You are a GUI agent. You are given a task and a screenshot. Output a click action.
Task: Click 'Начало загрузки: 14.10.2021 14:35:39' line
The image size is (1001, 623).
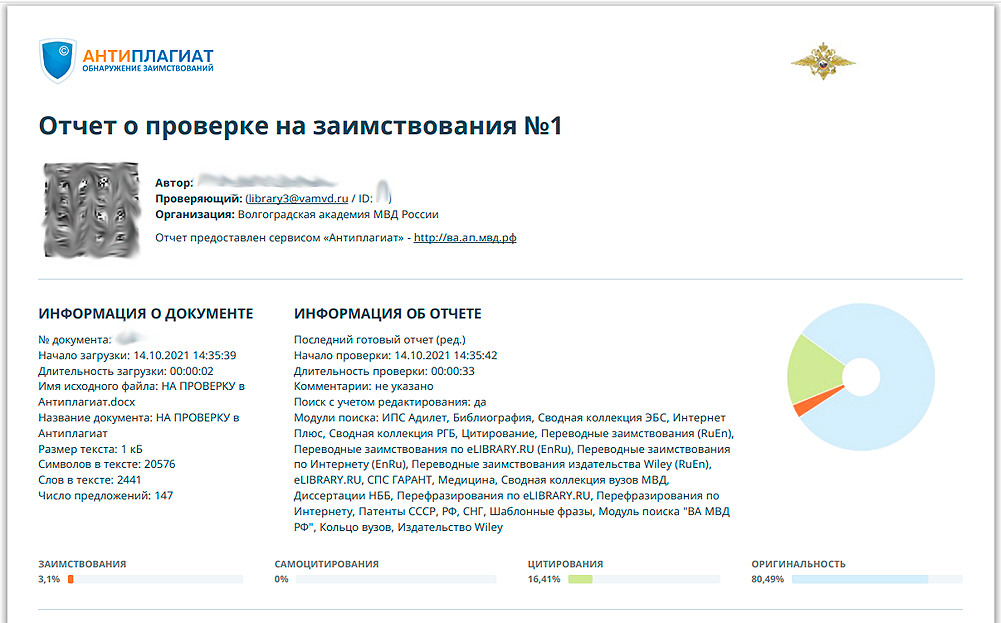coord(137,356)
